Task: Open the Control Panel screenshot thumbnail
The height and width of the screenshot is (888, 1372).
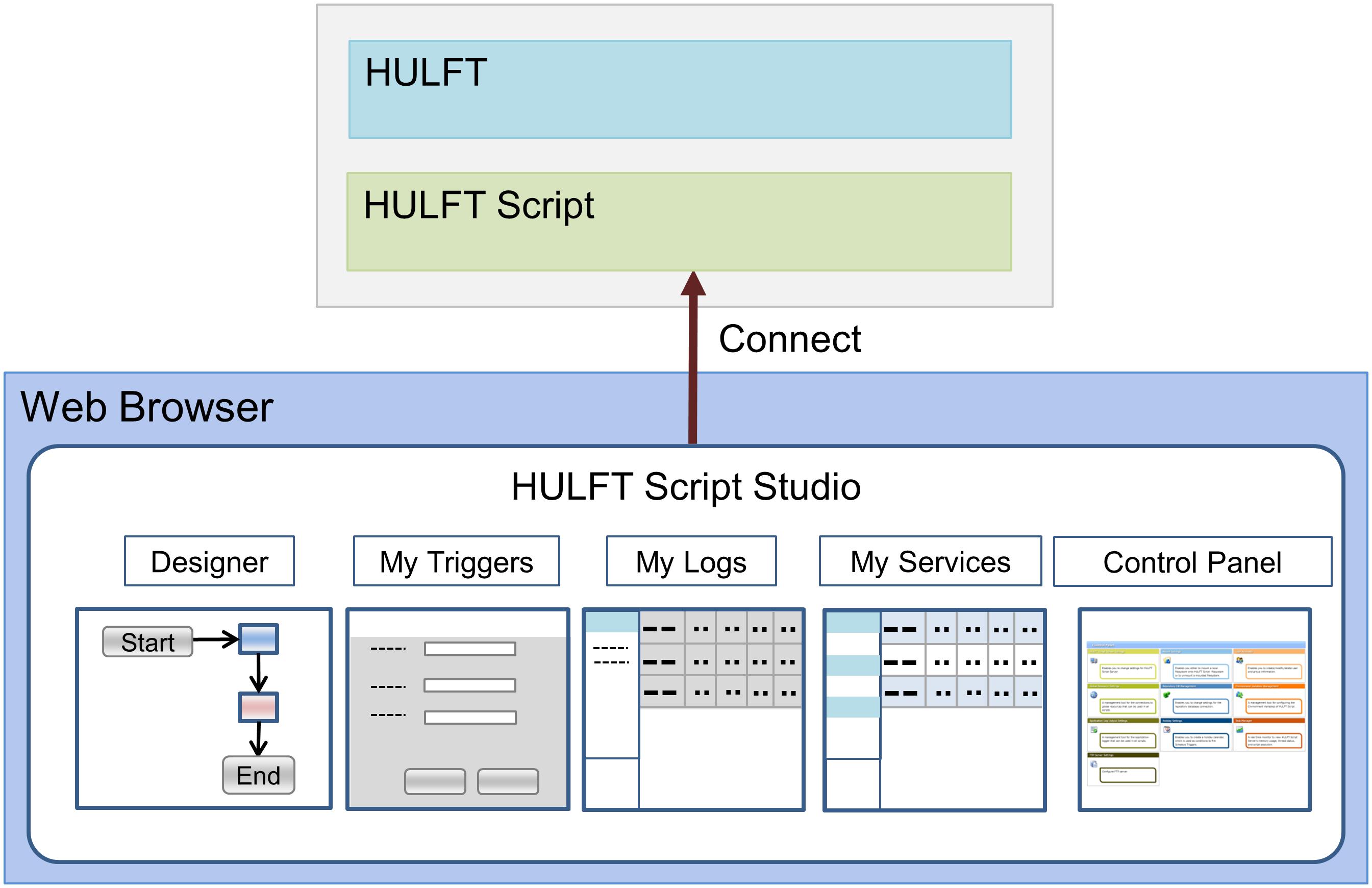Action: coord(1194,710)
